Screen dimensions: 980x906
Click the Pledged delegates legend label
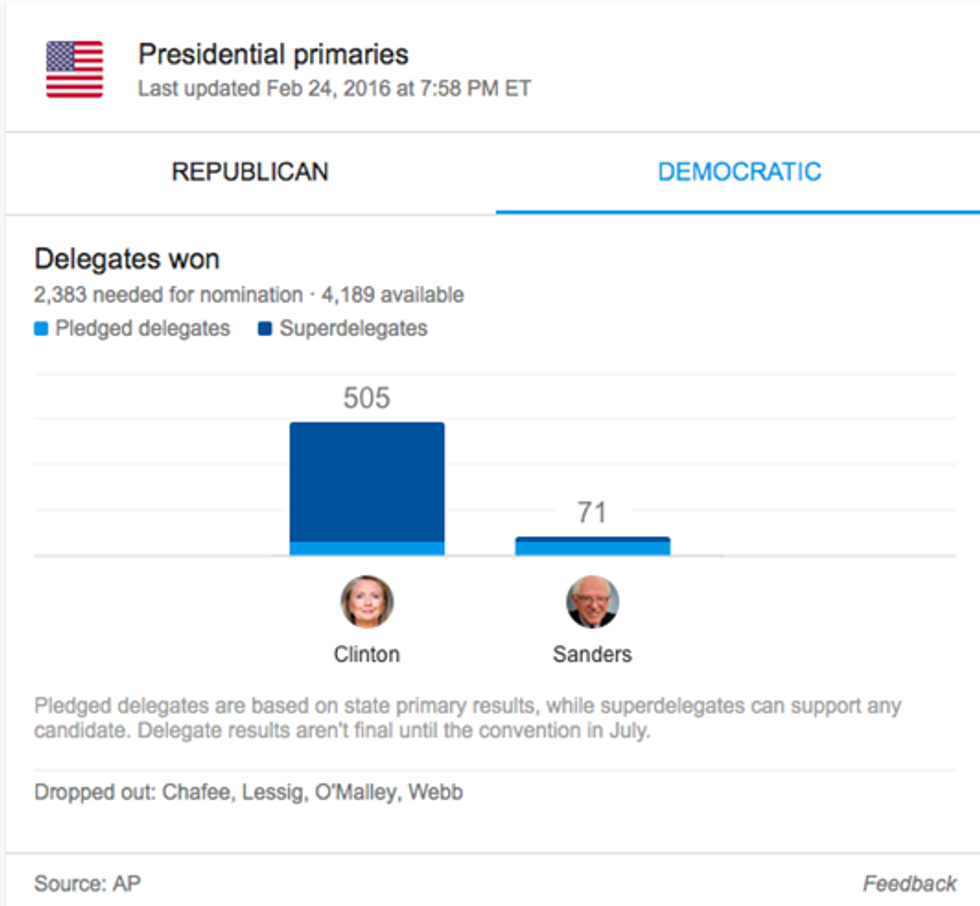[142, 329]
